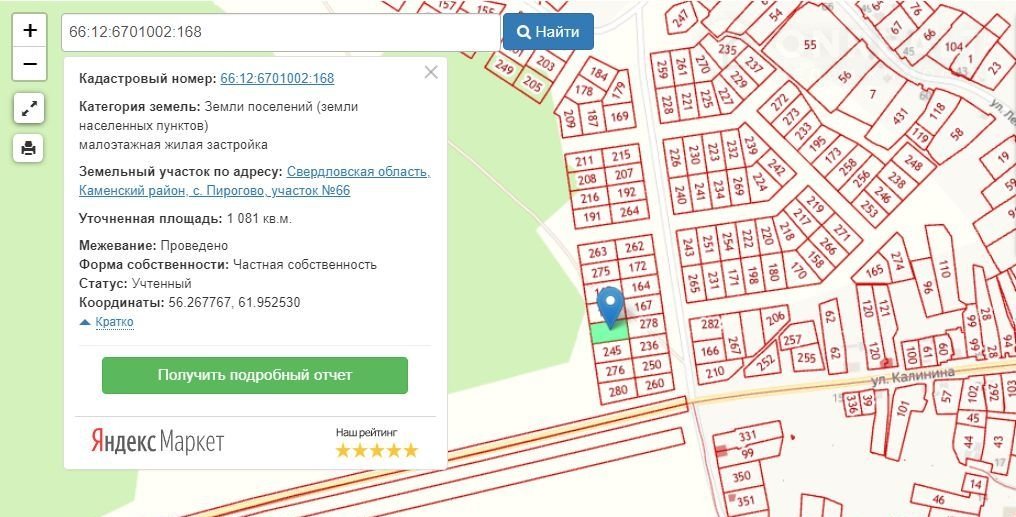The height and width of the screenshot is (517, 1016).
Task: Open the Свердловская область address link
Action: pyautogui.click(x=358, y=172)
